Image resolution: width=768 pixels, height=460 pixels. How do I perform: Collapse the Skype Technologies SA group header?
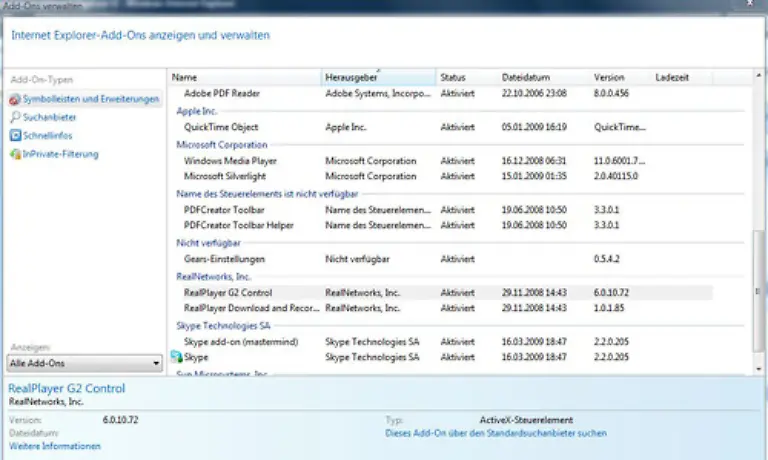point(223,326)
